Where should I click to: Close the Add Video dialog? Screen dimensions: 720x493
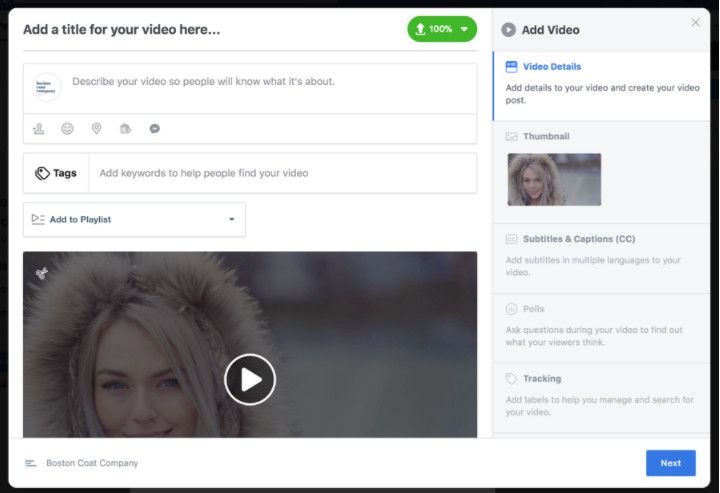(x=696, y=22)
